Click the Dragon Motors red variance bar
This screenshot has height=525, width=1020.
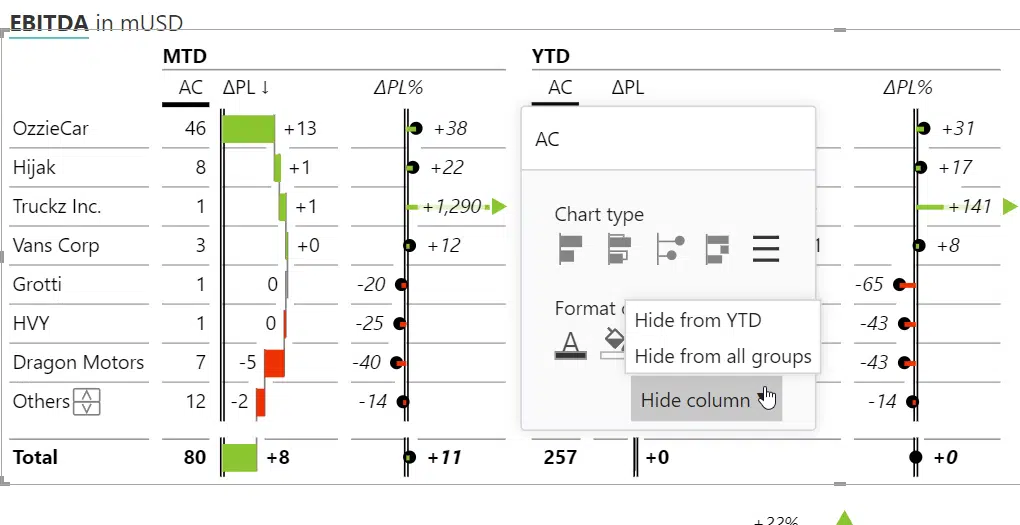275,362
